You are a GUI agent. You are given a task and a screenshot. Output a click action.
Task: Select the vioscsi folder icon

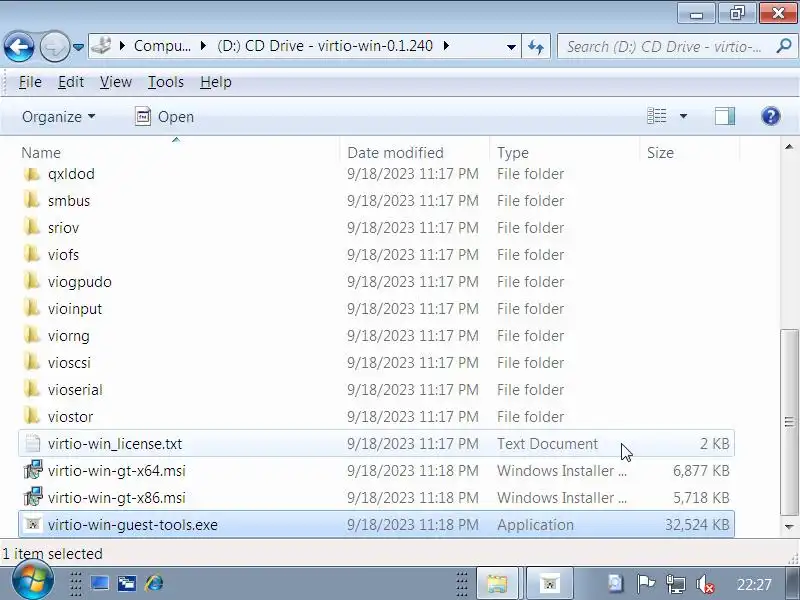[32, 363]
